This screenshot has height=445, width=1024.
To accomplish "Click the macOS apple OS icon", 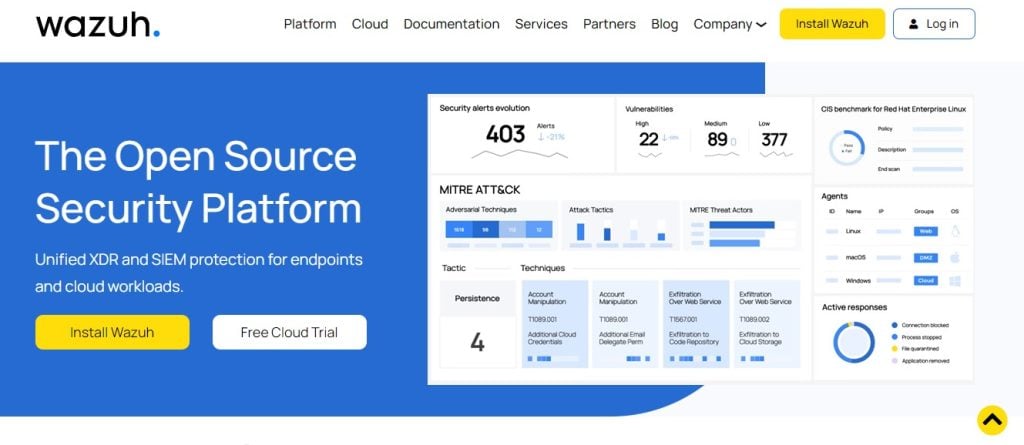I will 954,256.
